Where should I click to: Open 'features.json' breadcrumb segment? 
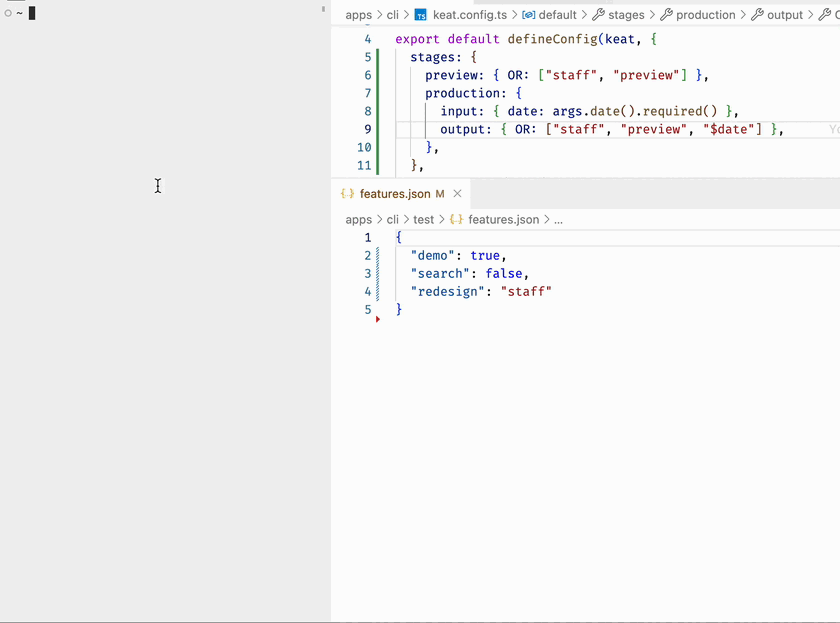coord(504,220)
